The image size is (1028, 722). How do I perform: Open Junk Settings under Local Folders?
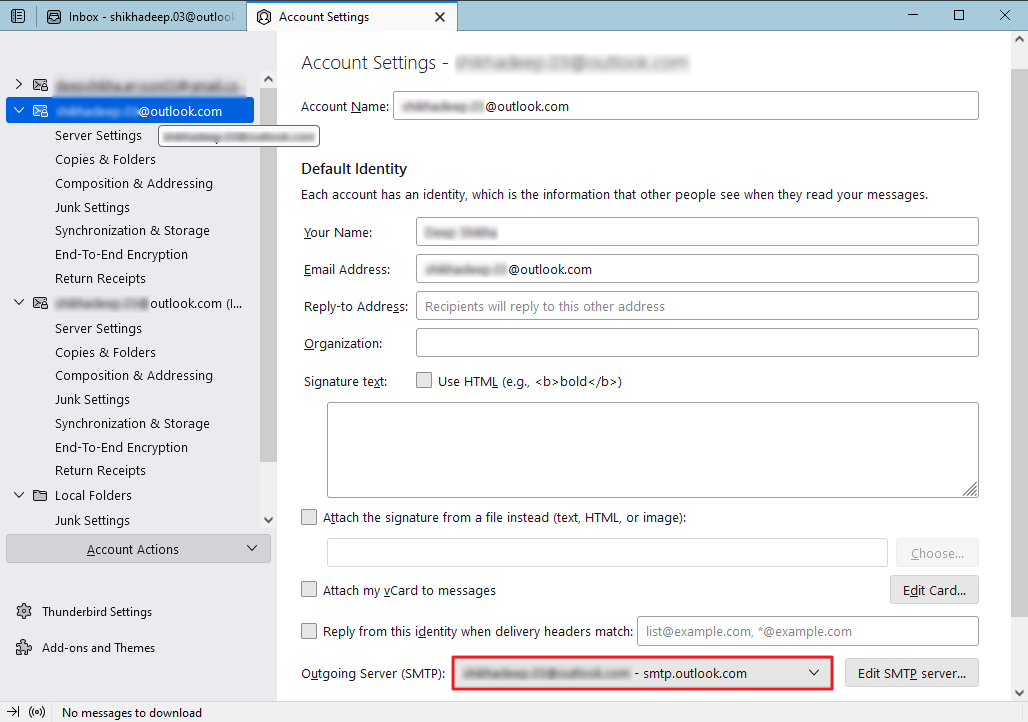[92, 520]
